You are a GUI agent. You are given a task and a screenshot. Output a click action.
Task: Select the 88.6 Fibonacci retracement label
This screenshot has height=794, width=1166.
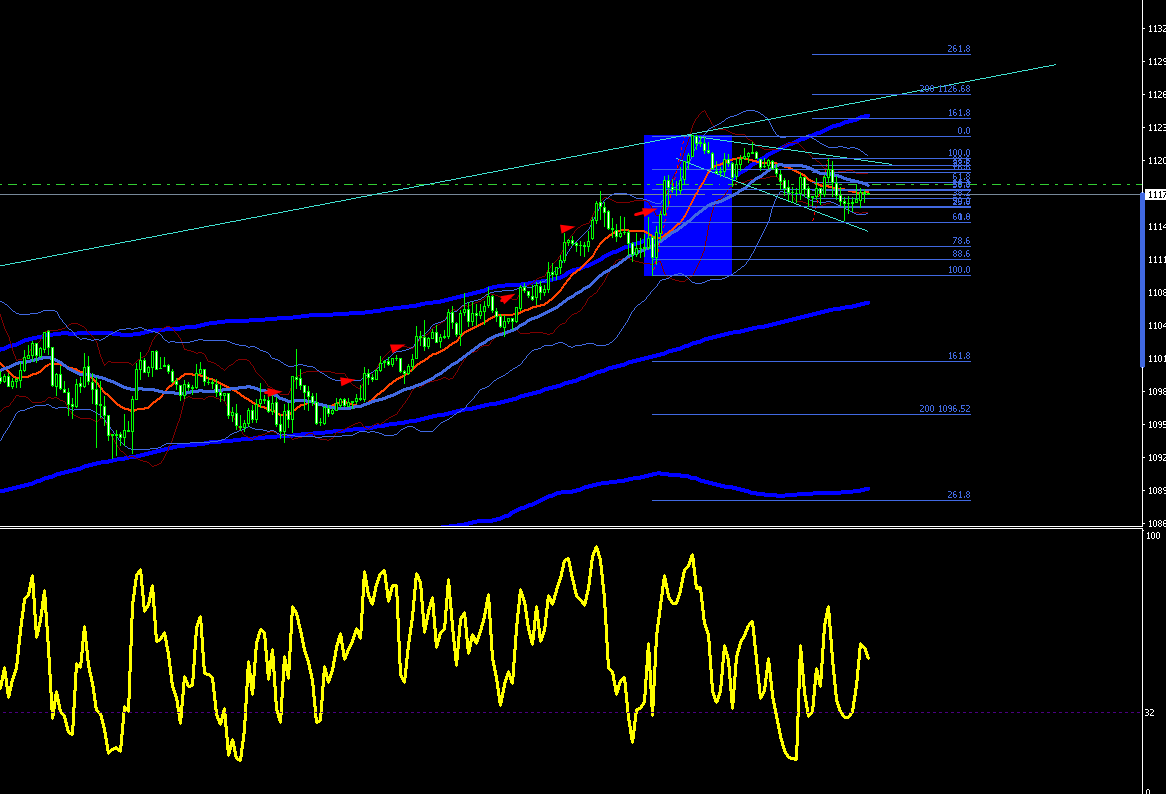961,254
